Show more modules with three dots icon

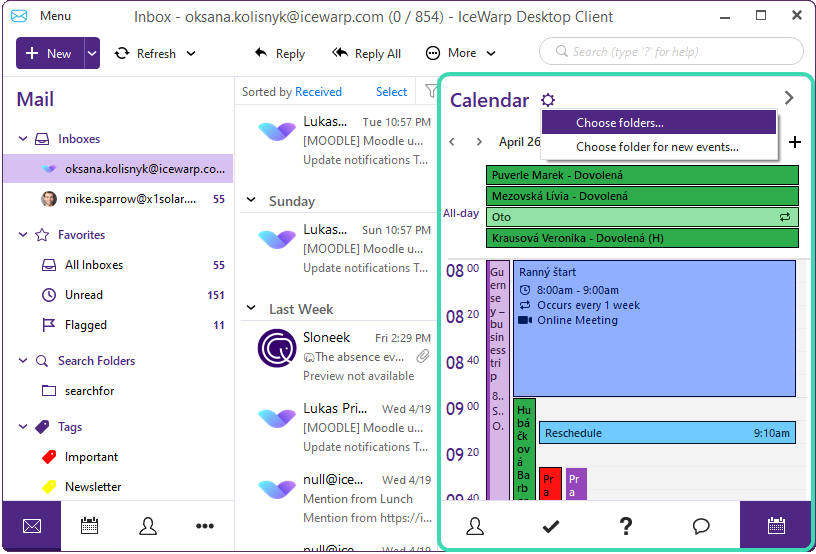point(205,526)
